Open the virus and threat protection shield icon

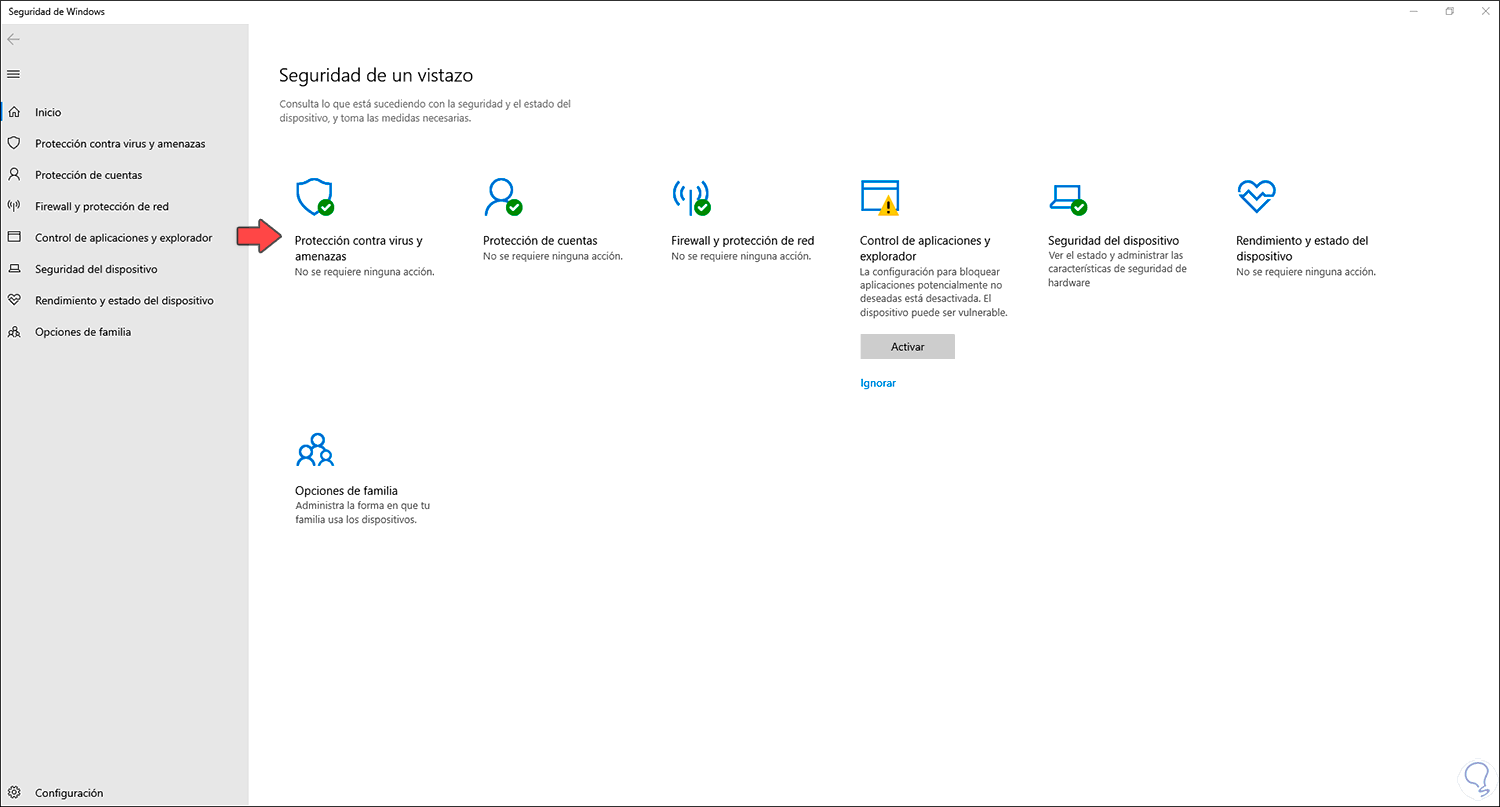click(314, 196)
